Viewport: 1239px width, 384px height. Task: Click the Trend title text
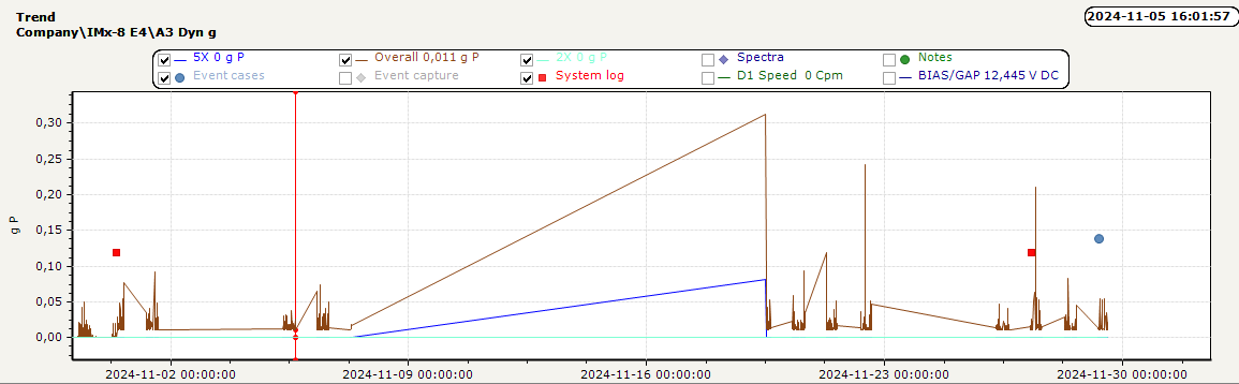coord(36,17)
